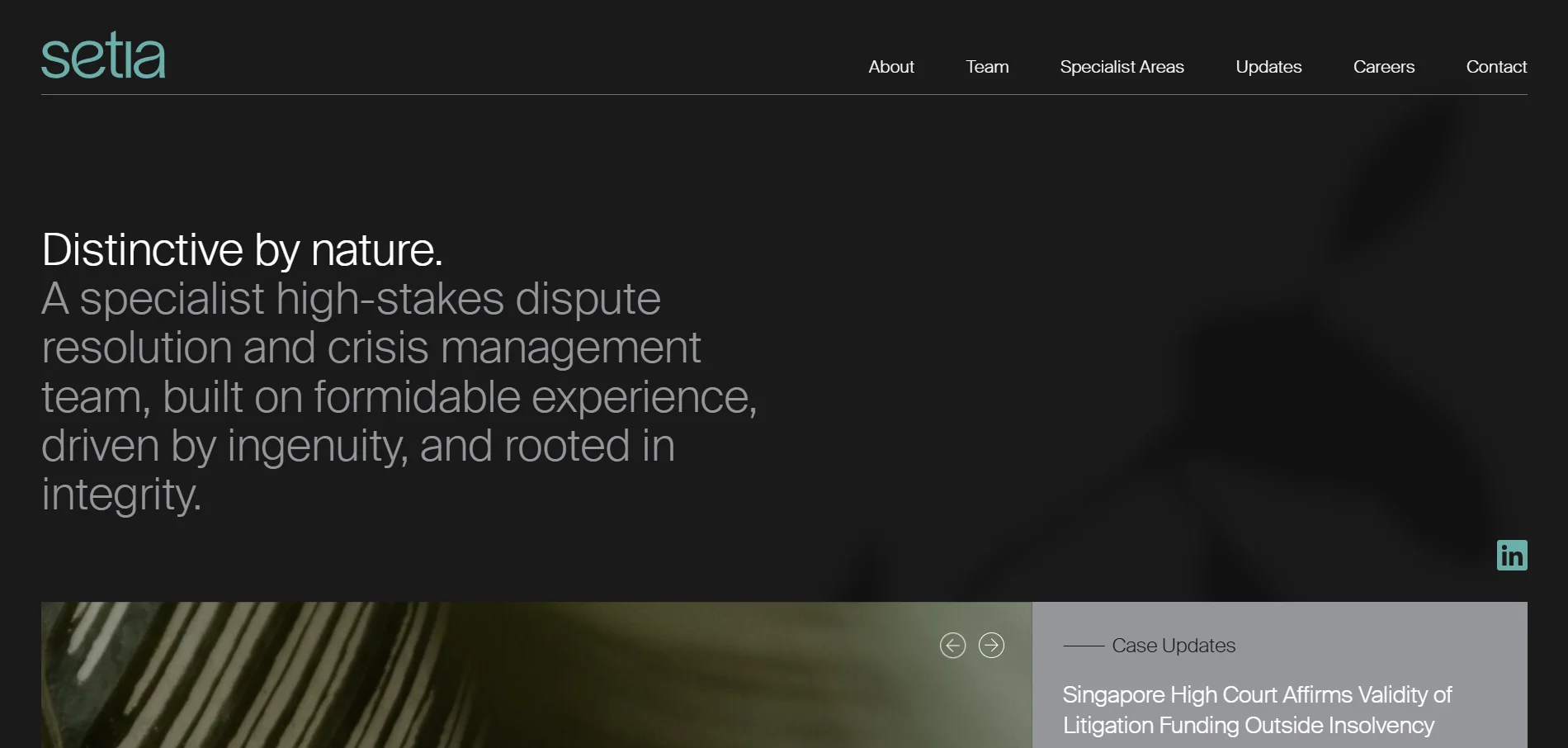Click the word "integrity." in hero text

[x=121, y=495]
